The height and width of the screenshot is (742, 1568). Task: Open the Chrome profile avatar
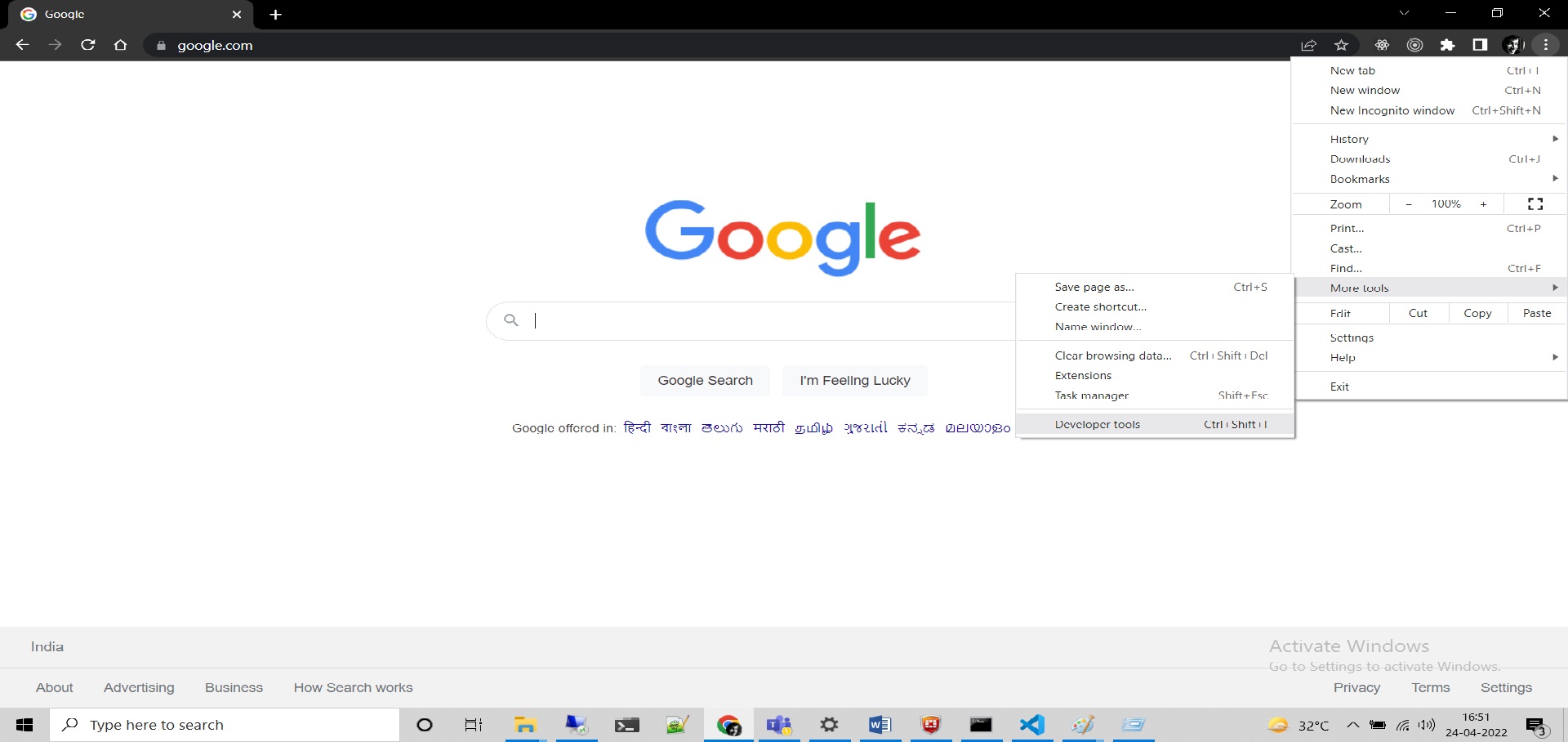pyautogui.click(x=1512, y=45)
